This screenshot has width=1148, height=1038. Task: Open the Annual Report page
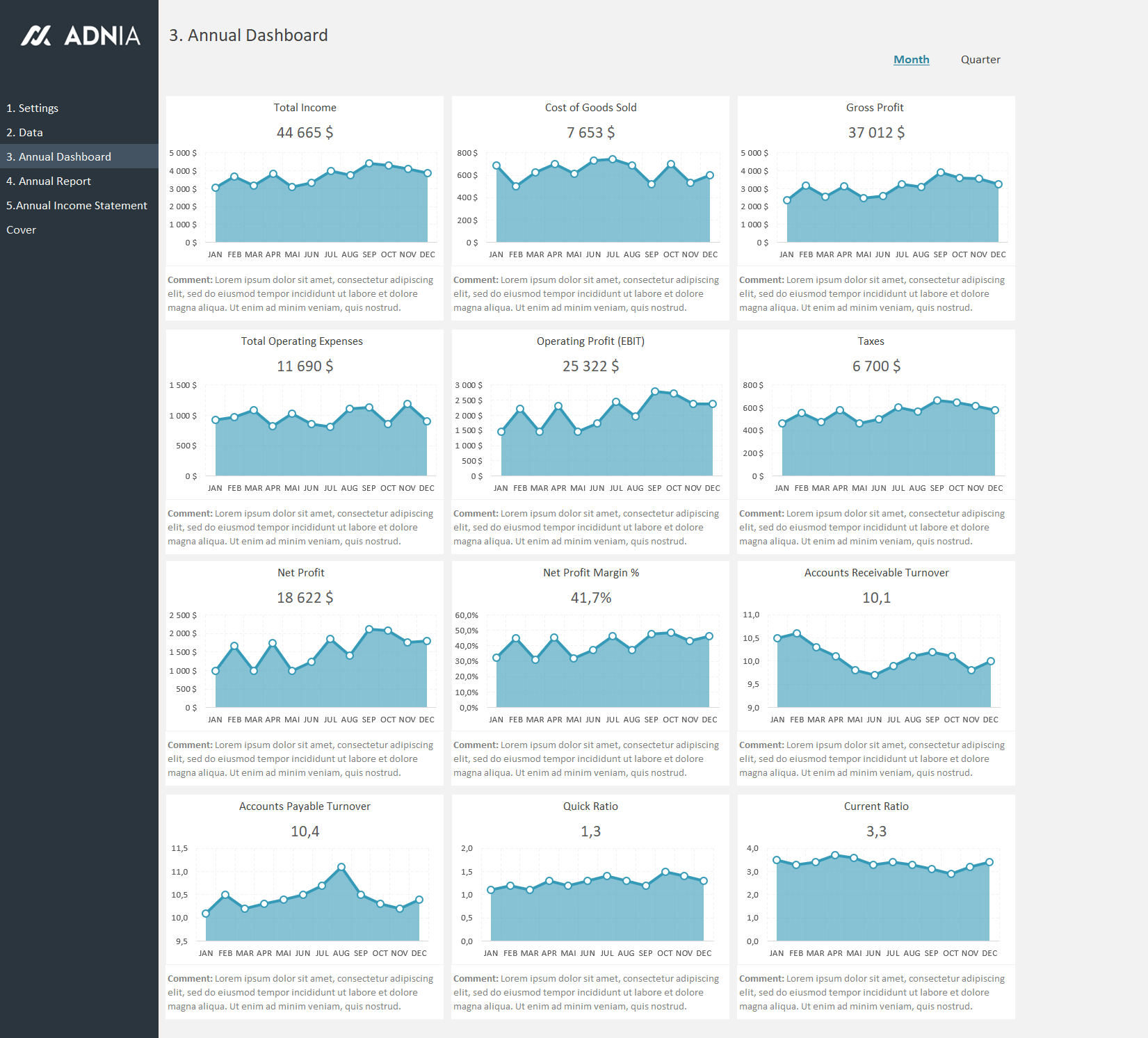pyautogui.click(x=49, y=181)
